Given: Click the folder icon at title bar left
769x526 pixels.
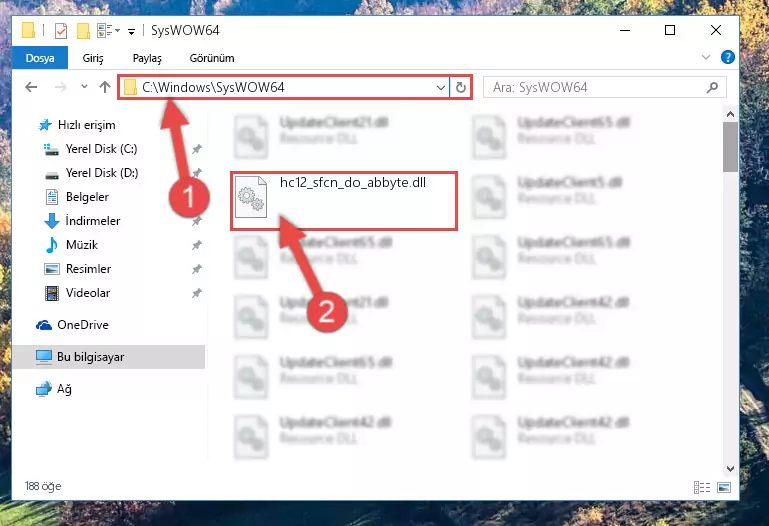Looking at the screenshot, I should coord(28,30).
